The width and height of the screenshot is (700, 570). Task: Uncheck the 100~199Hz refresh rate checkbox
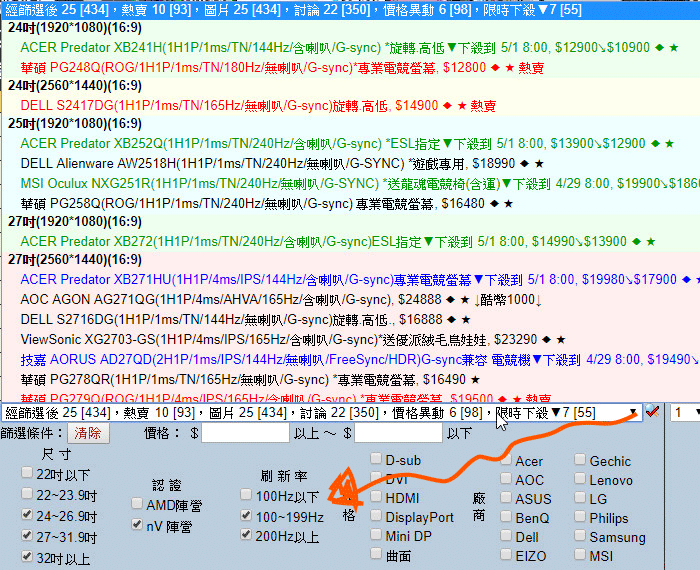246,515
